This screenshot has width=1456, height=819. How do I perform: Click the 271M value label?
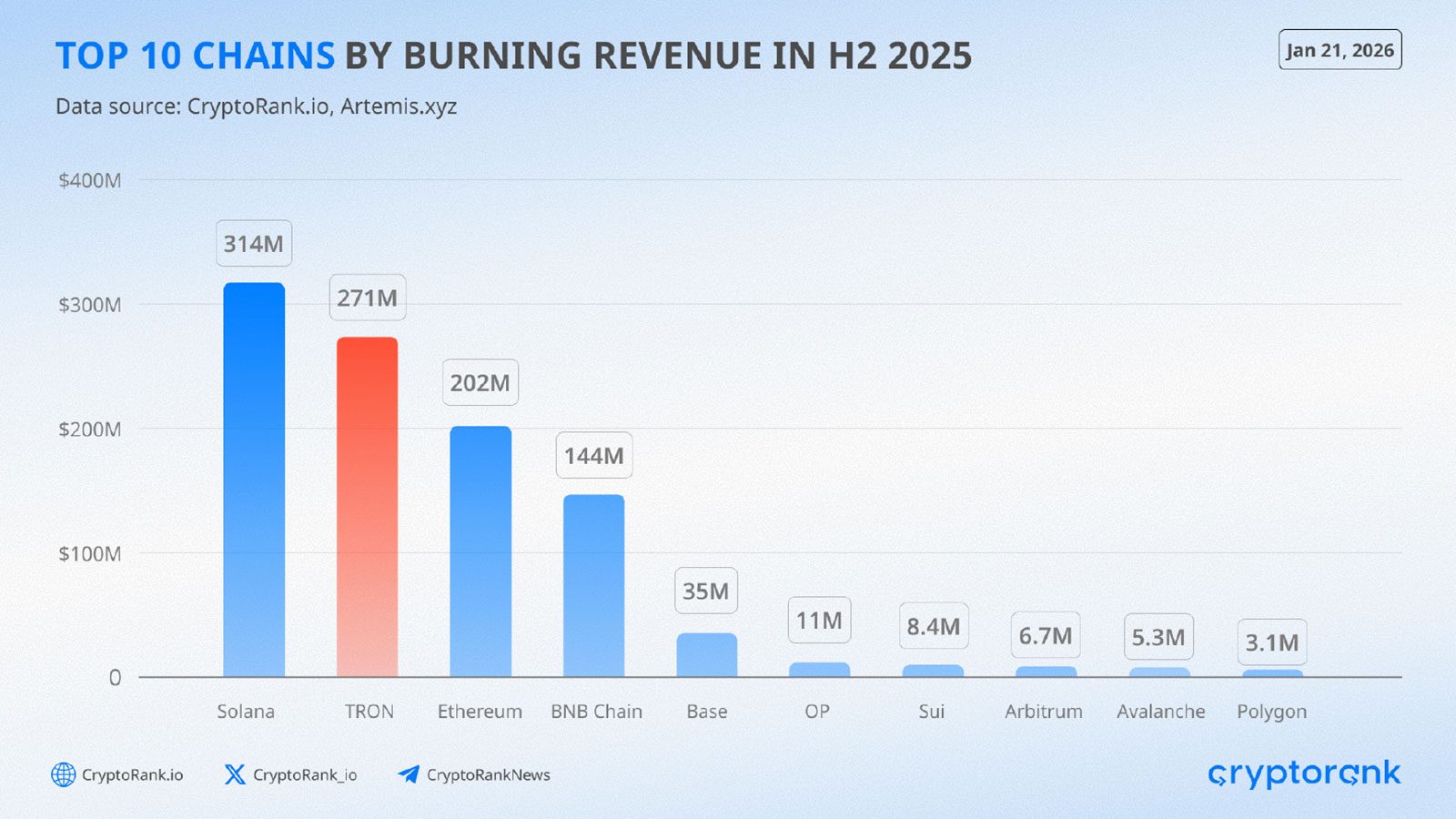(367, 298)
